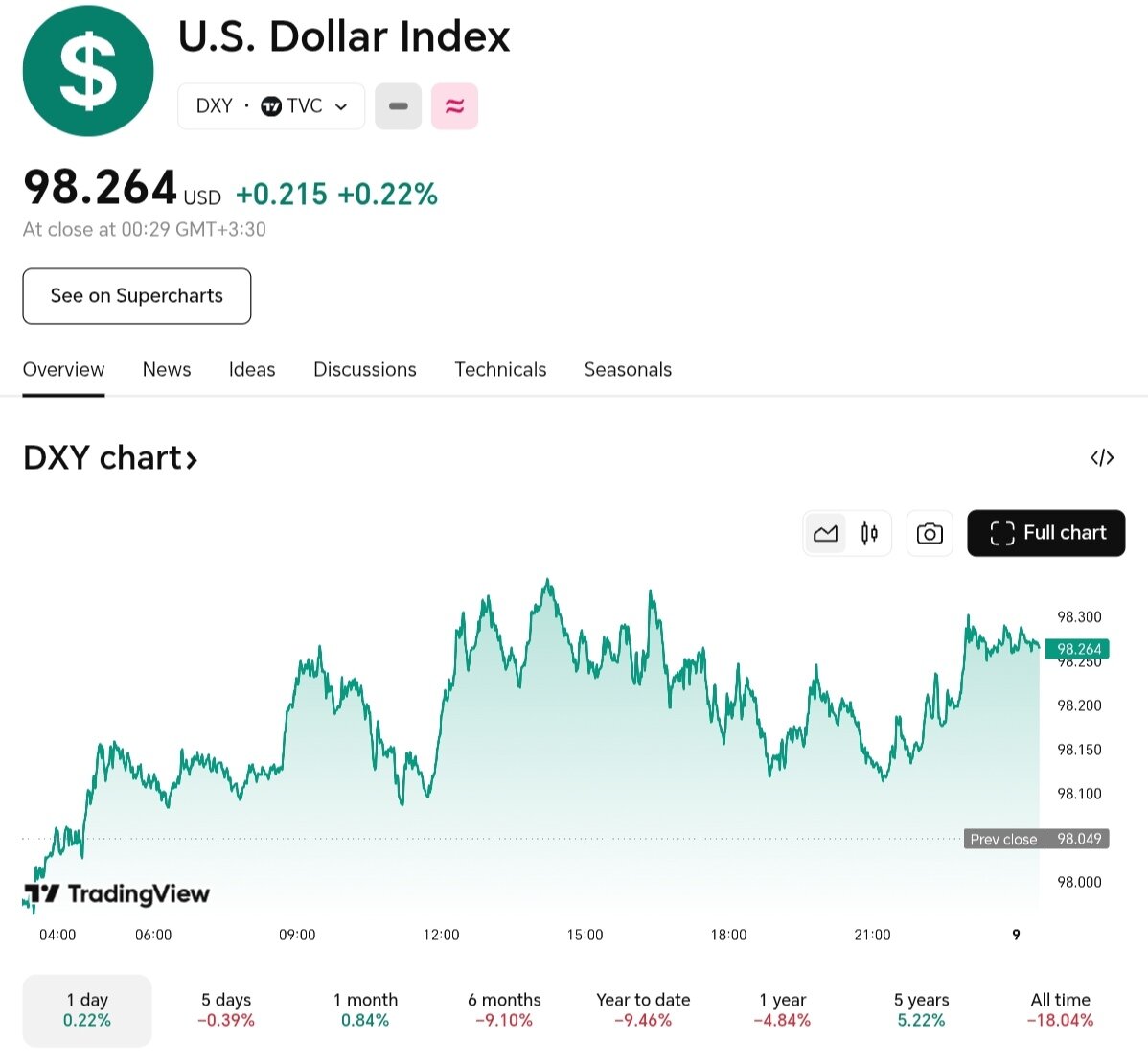Click the green dollar sign logo
This screenshot has width=1148, height=1064.
[x=88, y=71]
